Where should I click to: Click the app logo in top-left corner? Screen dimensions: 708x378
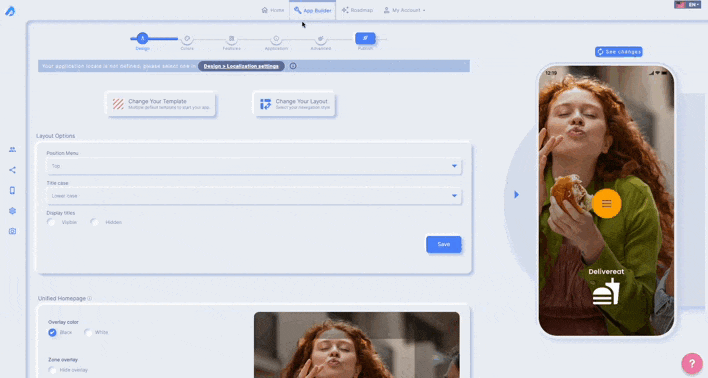[x=10, y=11]
